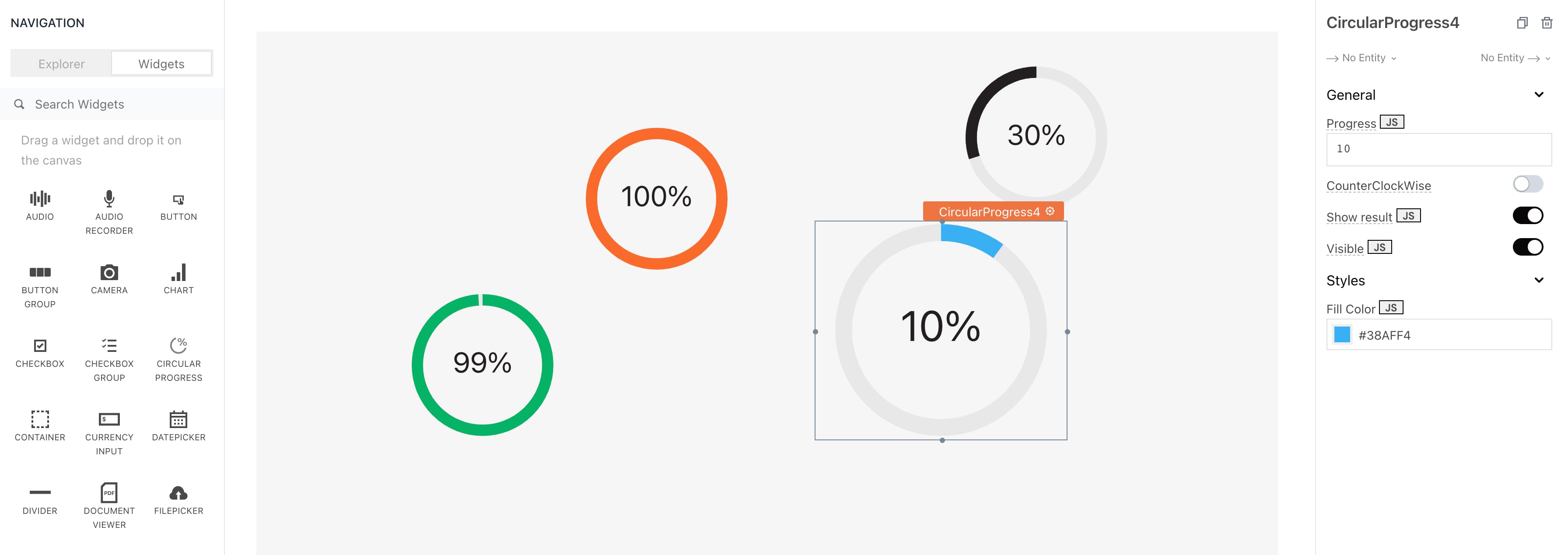1568x555 pixels.
Task: Select the Audio widget icon
Action: (x=39, y=199)
